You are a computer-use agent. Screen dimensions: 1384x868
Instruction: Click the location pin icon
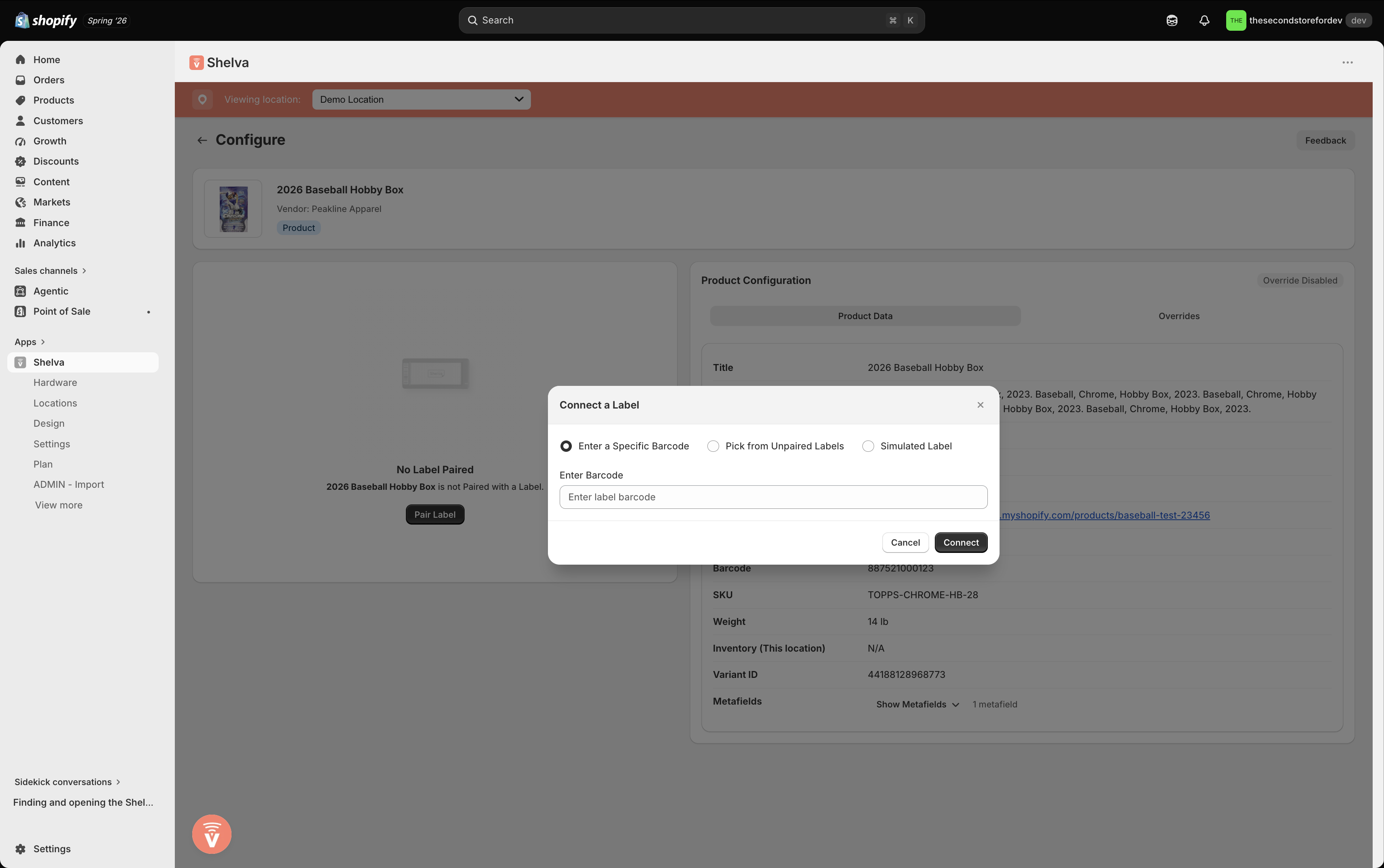pos(202,100)
